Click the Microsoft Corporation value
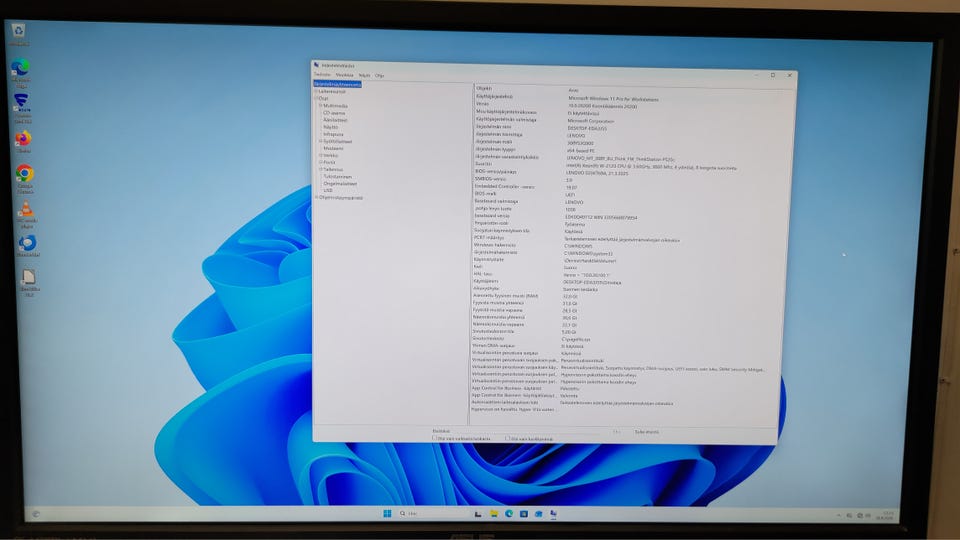The image size is (960, 540). coord(590,121)
